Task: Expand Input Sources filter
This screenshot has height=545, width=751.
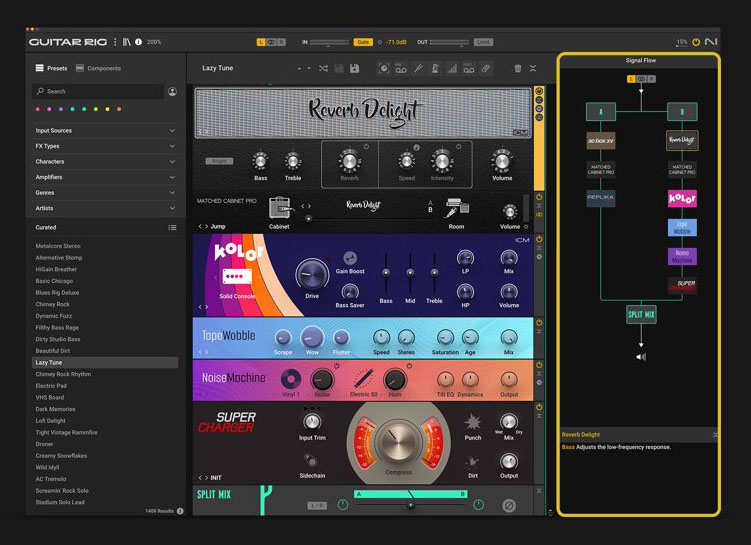Action: pyautogui.click(x=105, y=131)
